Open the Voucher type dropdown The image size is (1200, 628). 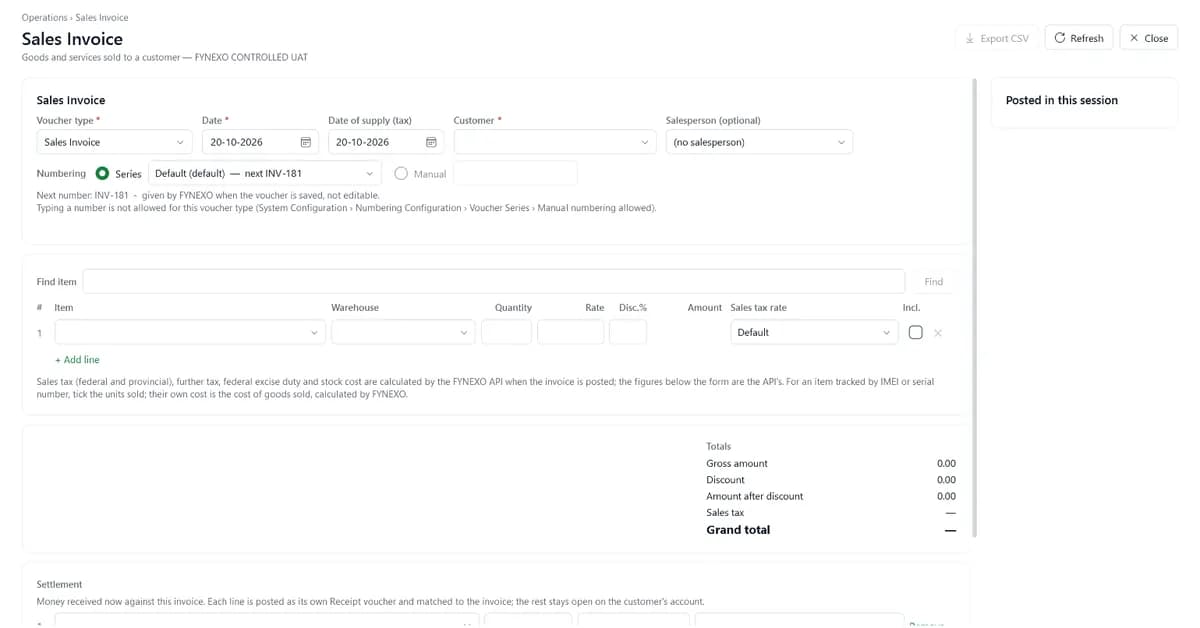point(115,142)
